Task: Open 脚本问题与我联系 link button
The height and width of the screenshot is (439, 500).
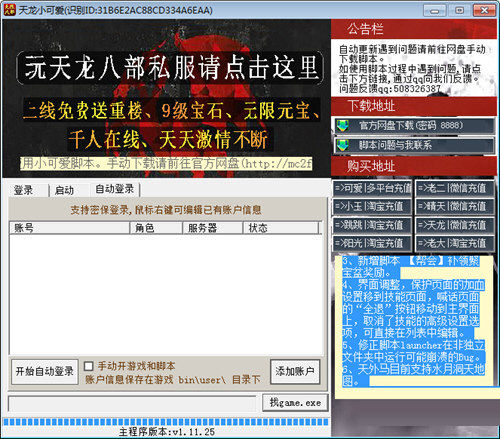Action: coord(414,145)
